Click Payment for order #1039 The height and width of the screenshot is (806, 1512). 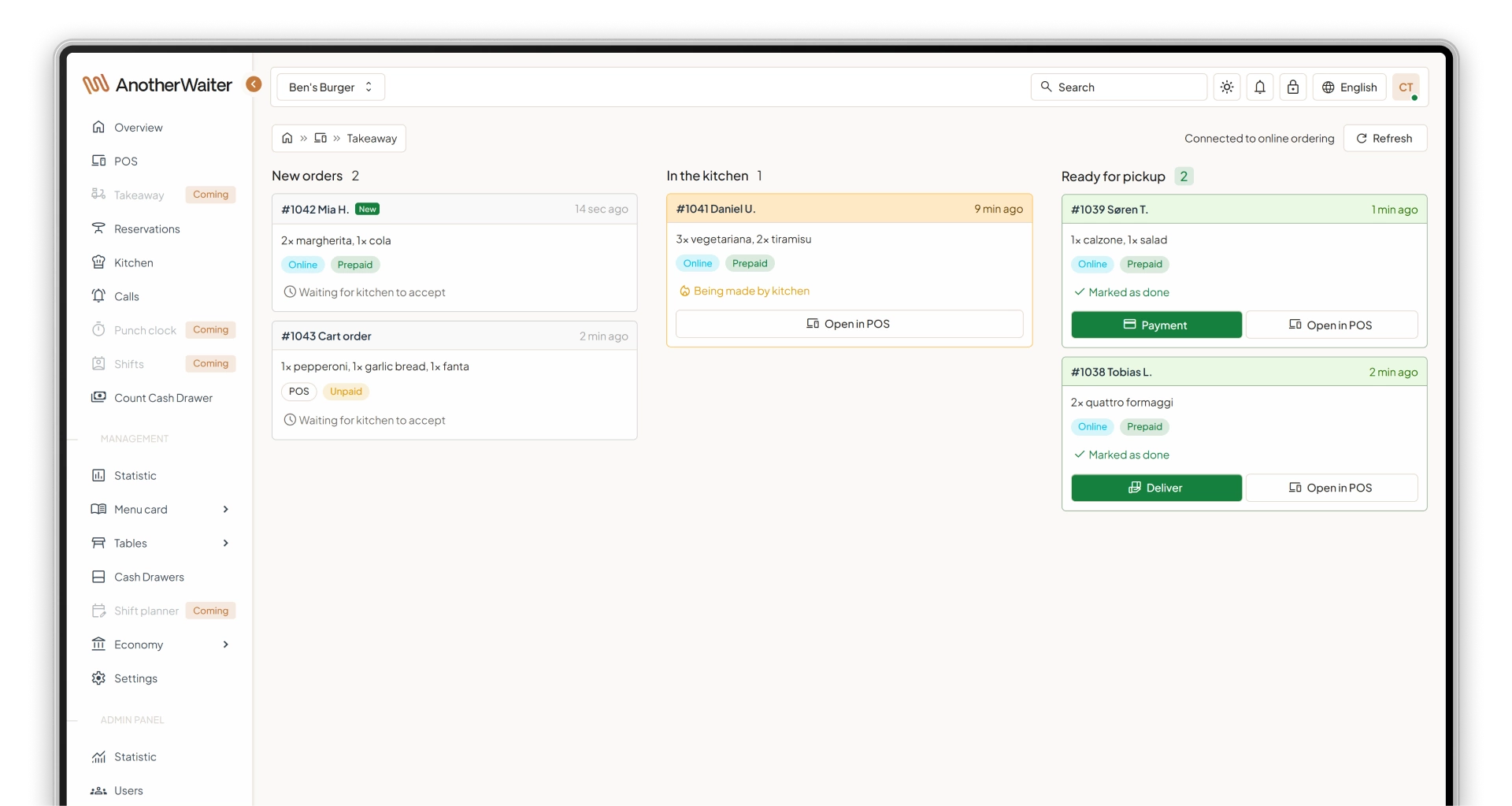pos(1156,325)
